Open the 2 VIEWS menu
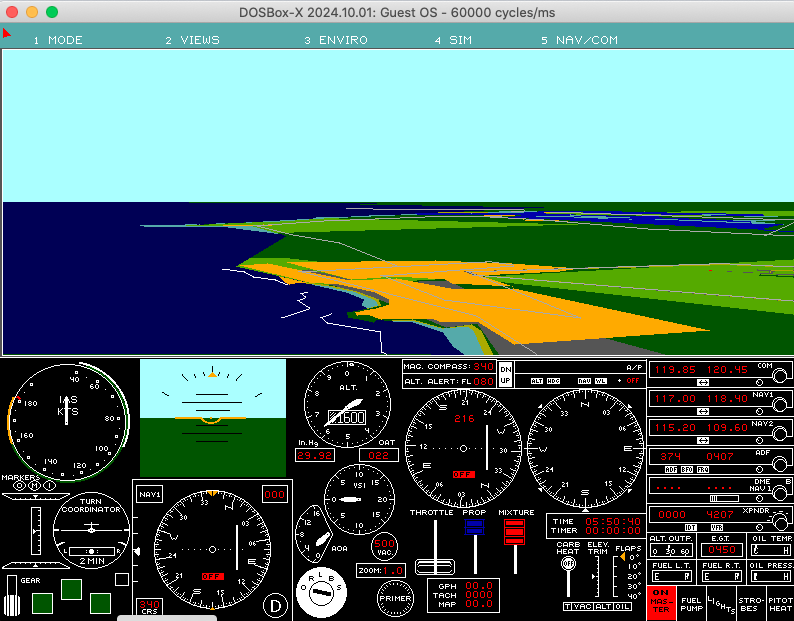The width and height of the screenshot is (794, 621). (x=192, y=40)
